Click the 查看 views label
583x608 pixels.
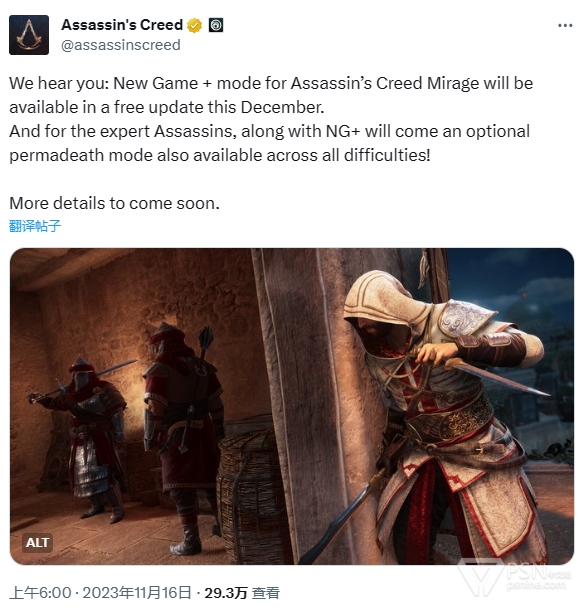tap(266, 593)
